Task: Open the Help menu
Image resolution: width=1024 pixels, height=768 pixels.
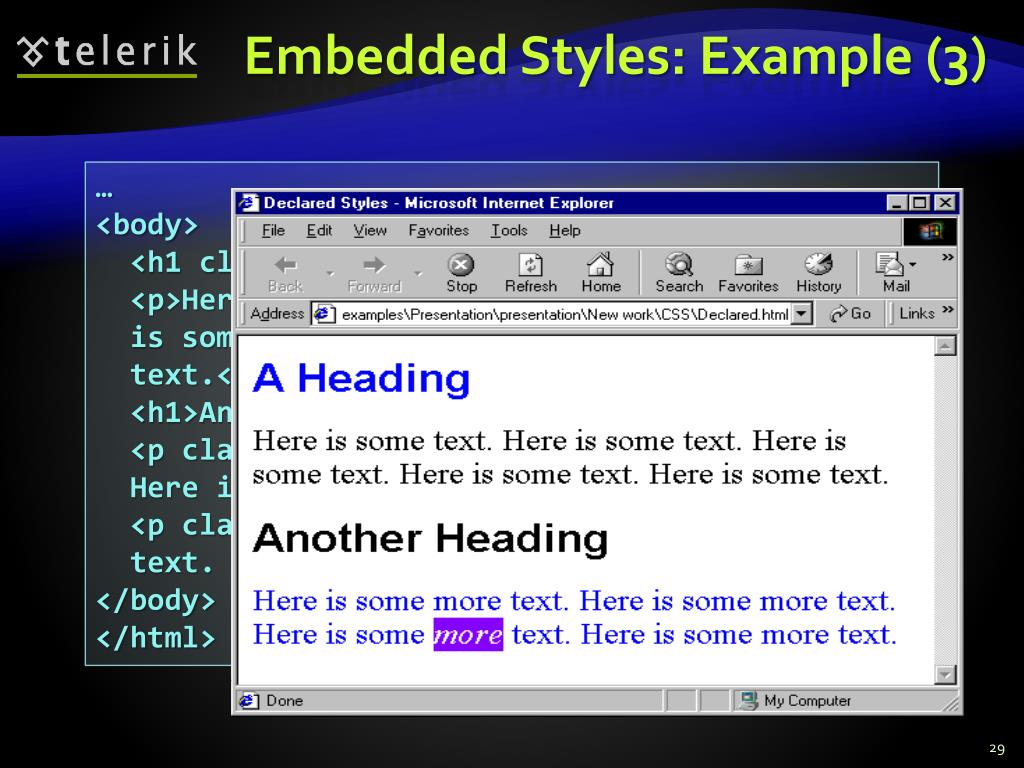Action: point(564,231)
